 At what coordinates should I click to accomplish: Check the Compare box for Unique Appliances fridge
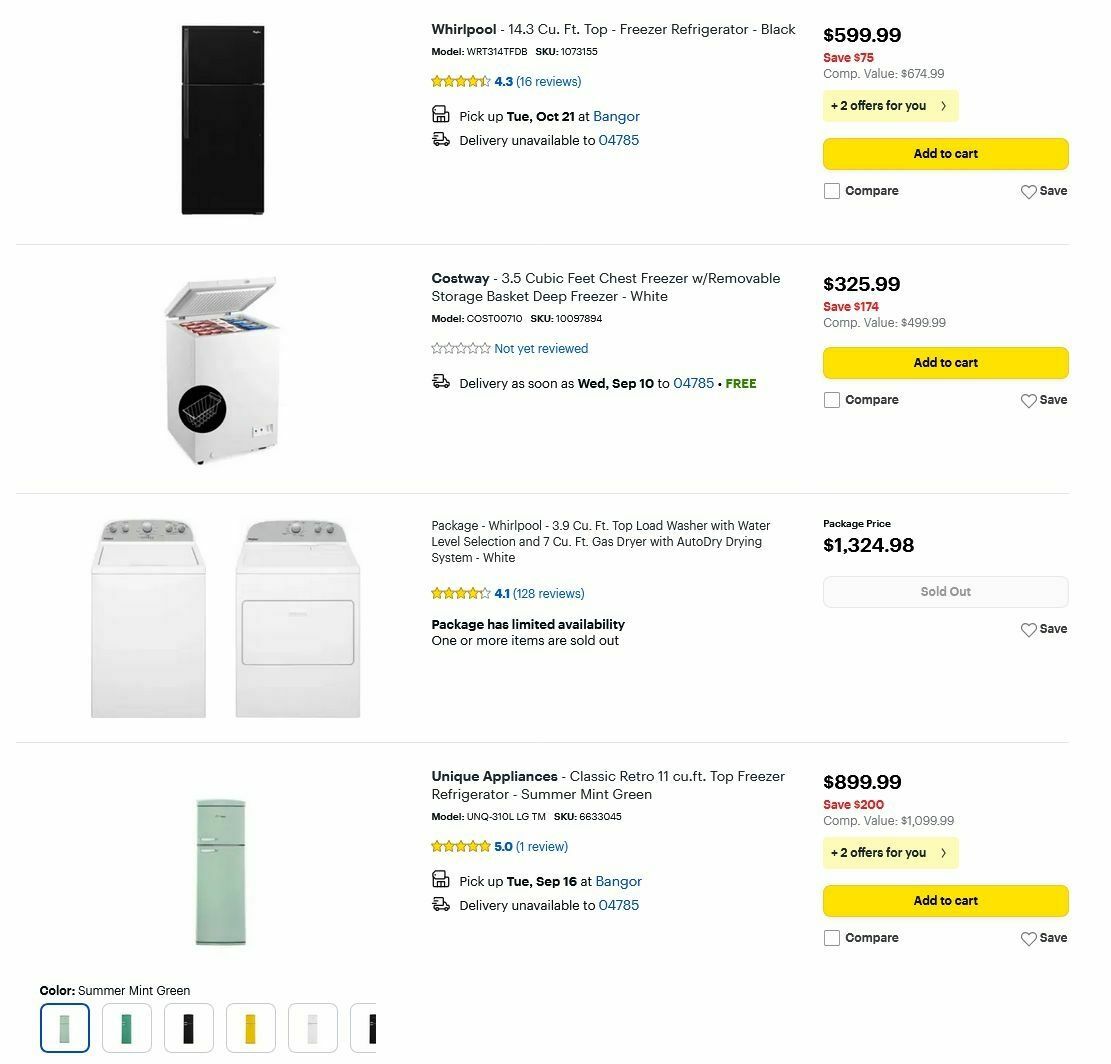pos(831,938)
